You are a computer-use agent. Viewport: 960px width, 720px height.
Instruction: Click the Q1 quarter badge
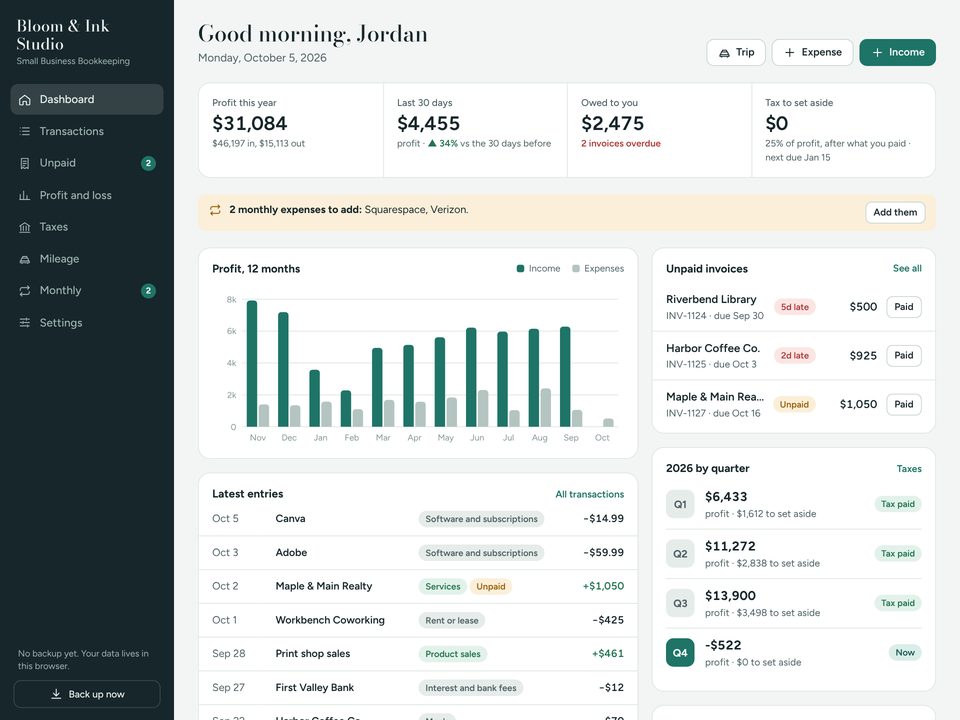click(x=680, y=504)
